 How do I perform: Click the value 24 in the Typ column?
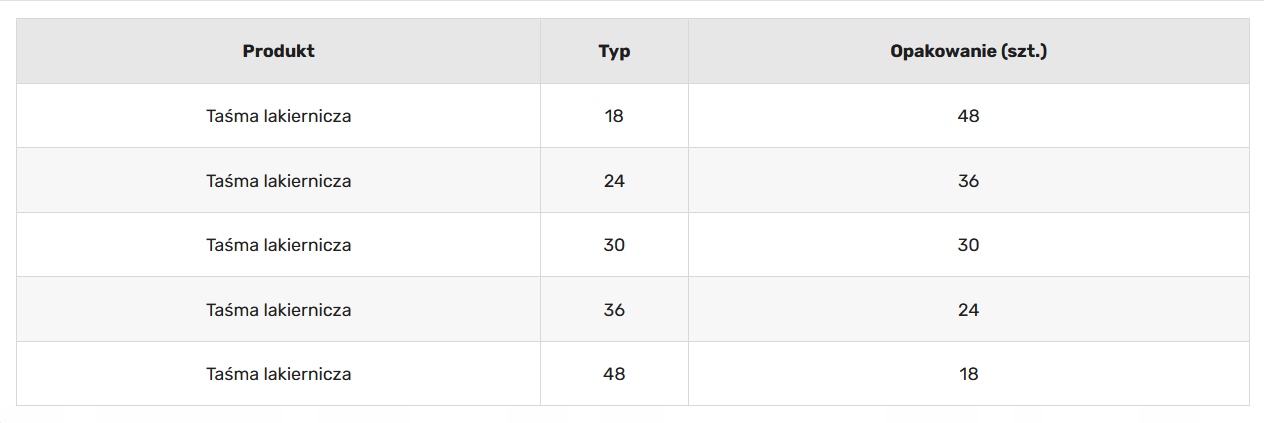tap(614, 181)
